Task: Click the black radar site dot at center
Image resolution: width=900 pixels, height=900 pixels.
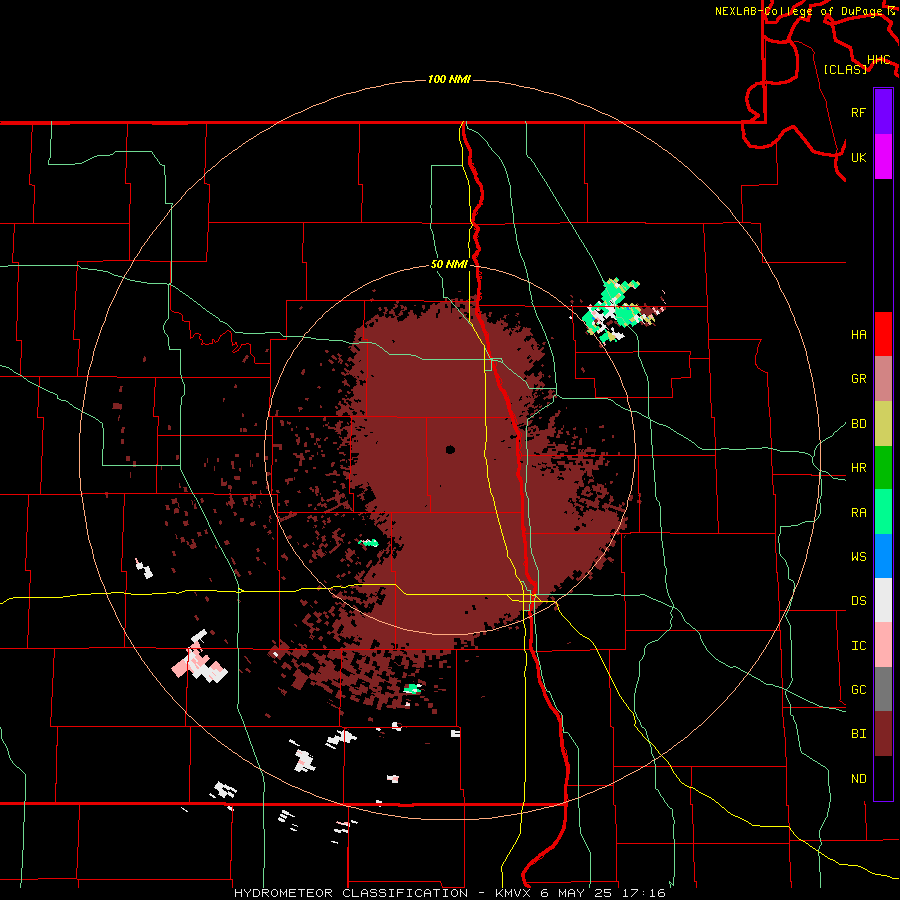Action: 450,449
